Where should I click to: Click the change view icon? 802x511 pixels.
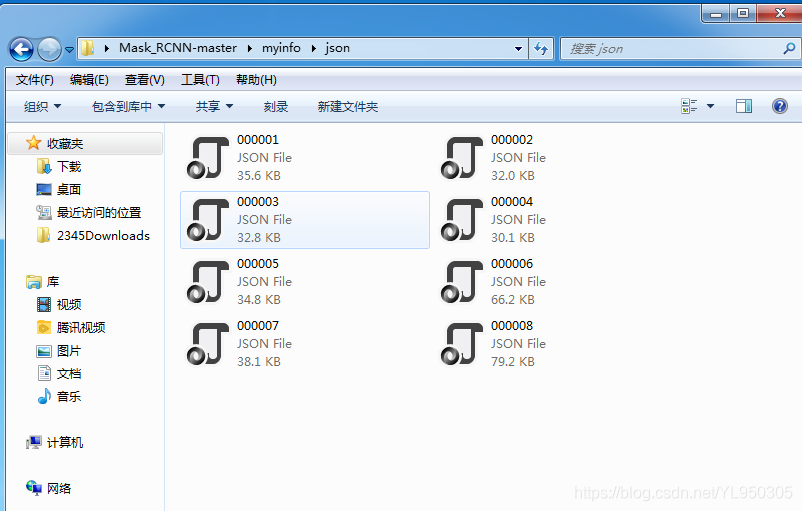click(x=689, y=106)
